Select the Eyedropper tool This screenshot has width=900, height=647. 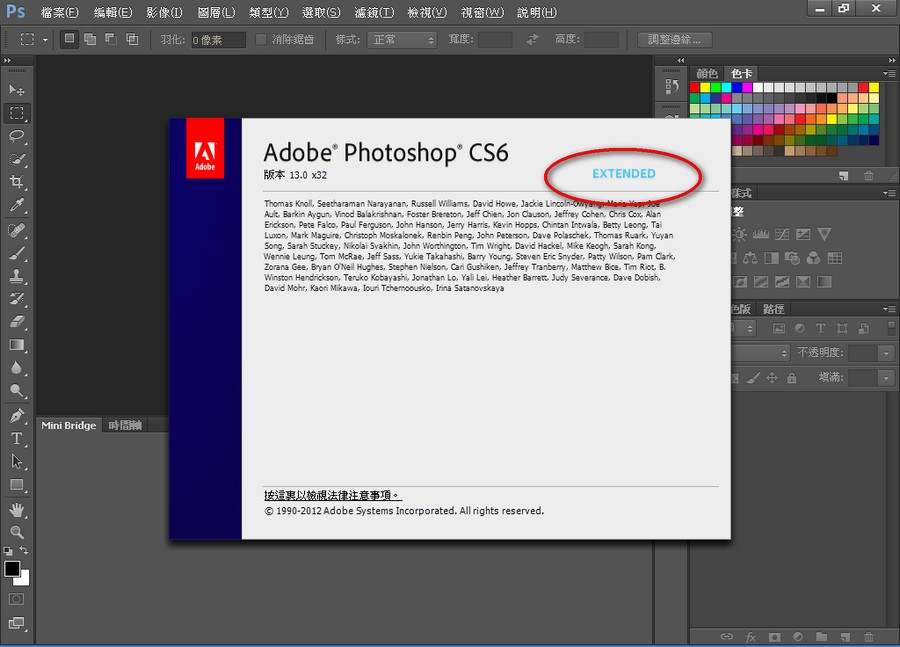click(x=17, y=205)
